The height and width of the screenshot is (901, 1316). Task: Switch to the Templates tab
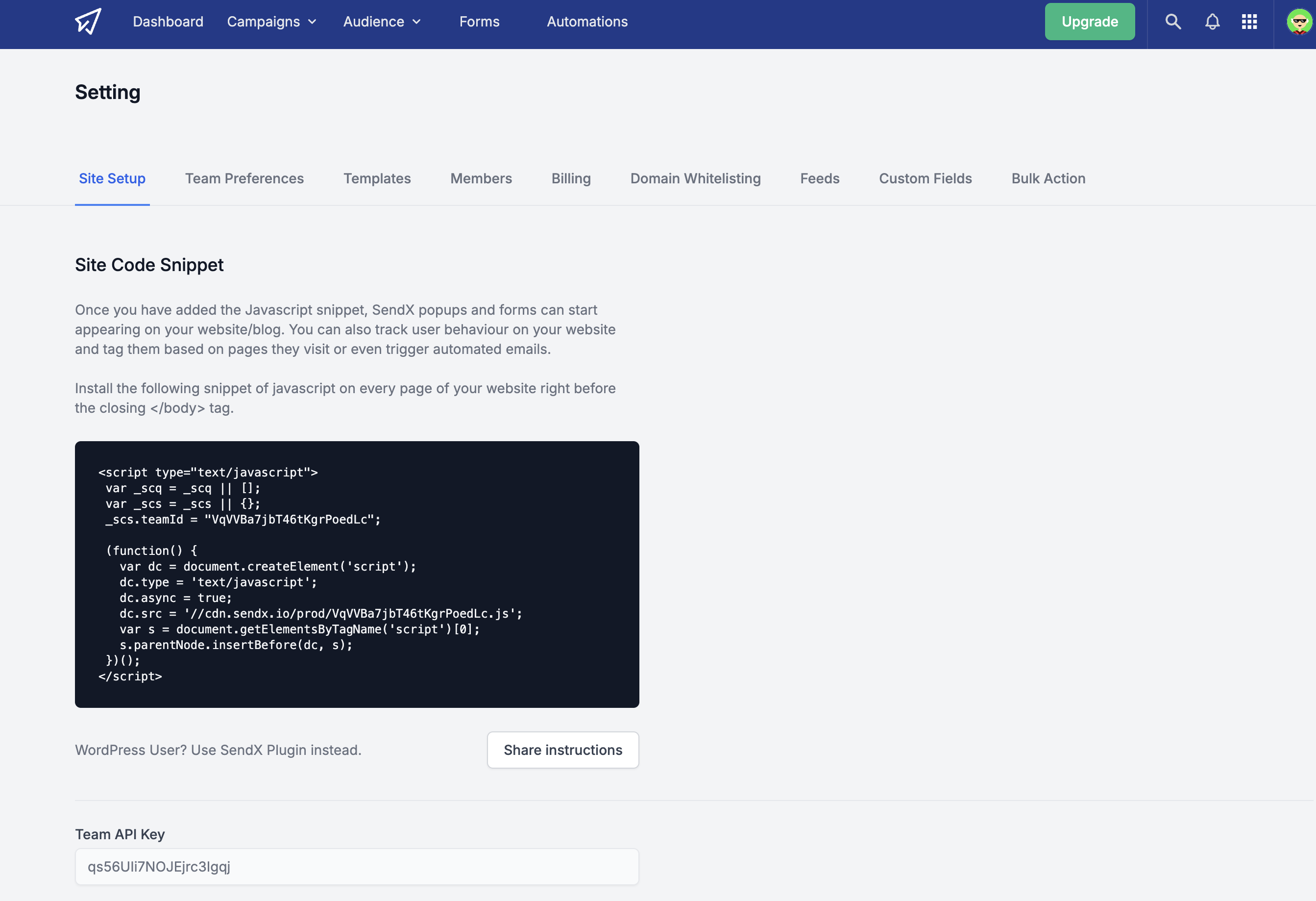click(377, 178)
